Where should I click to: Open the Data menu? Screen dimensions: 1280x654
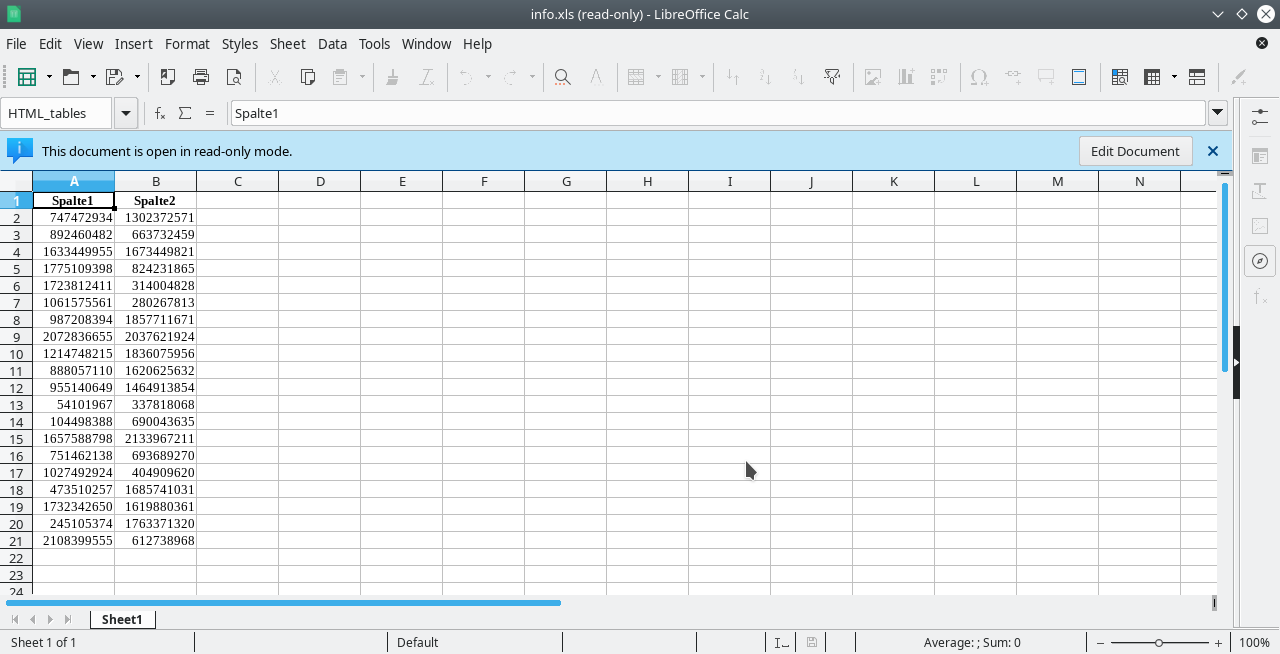pos(332,44)
